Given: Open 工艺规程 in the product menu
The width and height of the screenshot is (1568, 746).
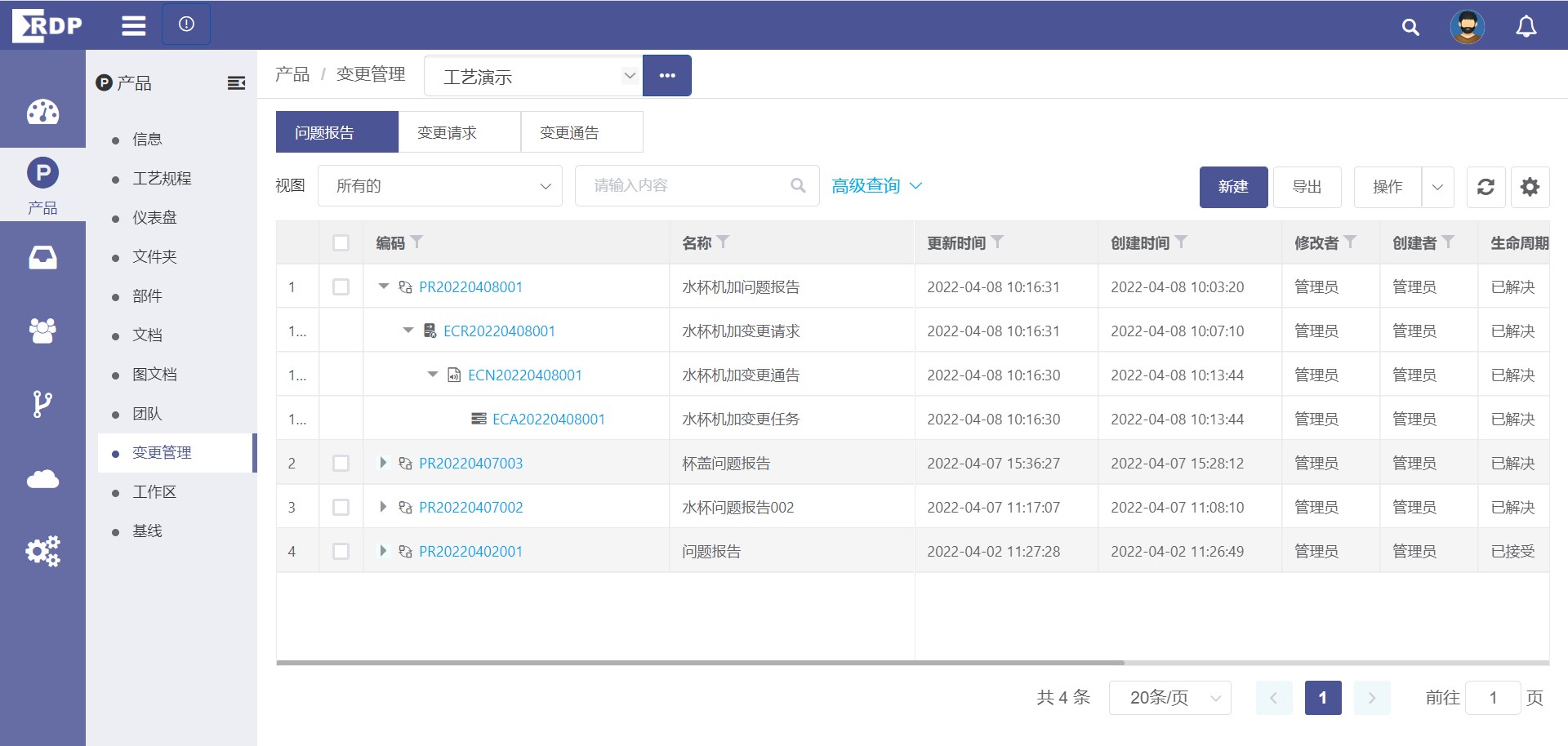Looking at the screenshot, I should click(162, 179).
